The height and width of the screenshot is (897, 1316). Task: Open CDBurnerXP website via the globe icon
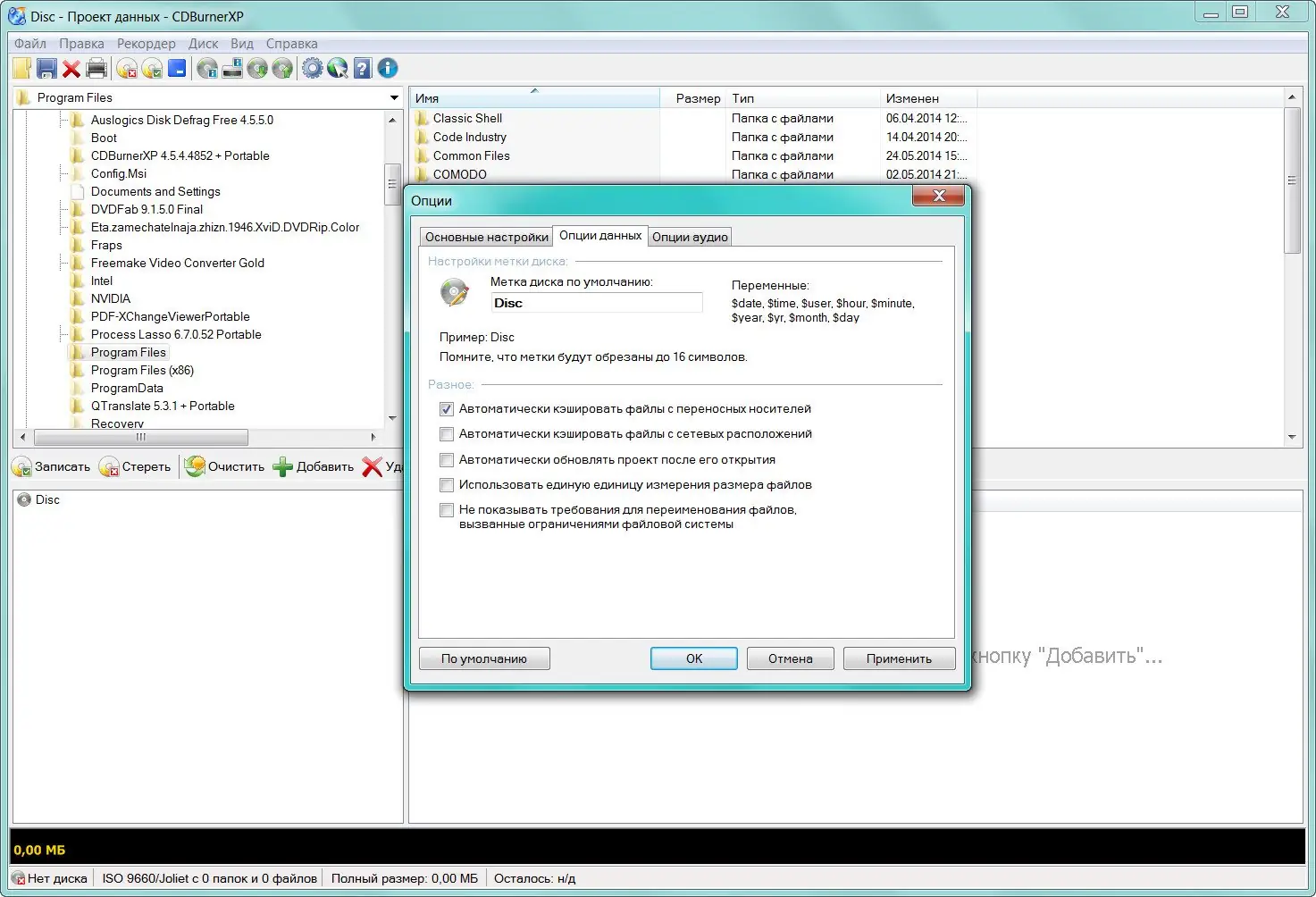pos(338,68)
